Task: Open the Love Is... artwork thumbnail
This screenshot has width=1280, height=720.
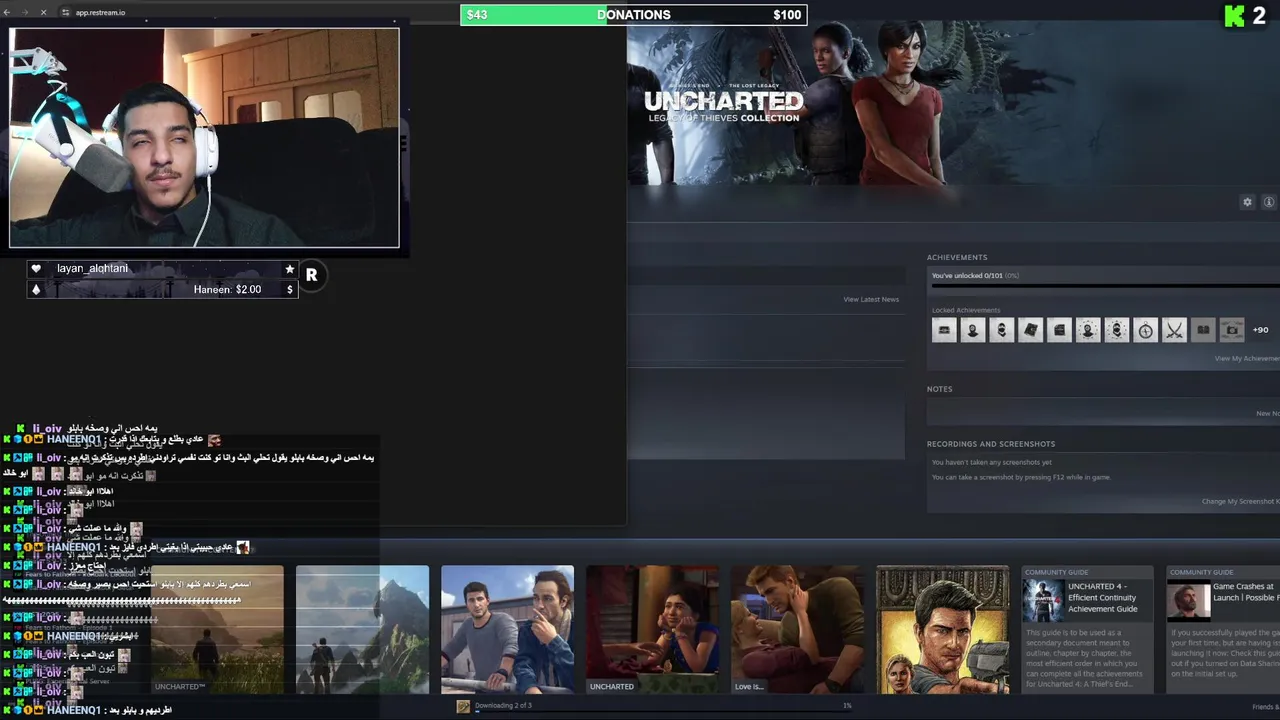Action: pos(798,630)
